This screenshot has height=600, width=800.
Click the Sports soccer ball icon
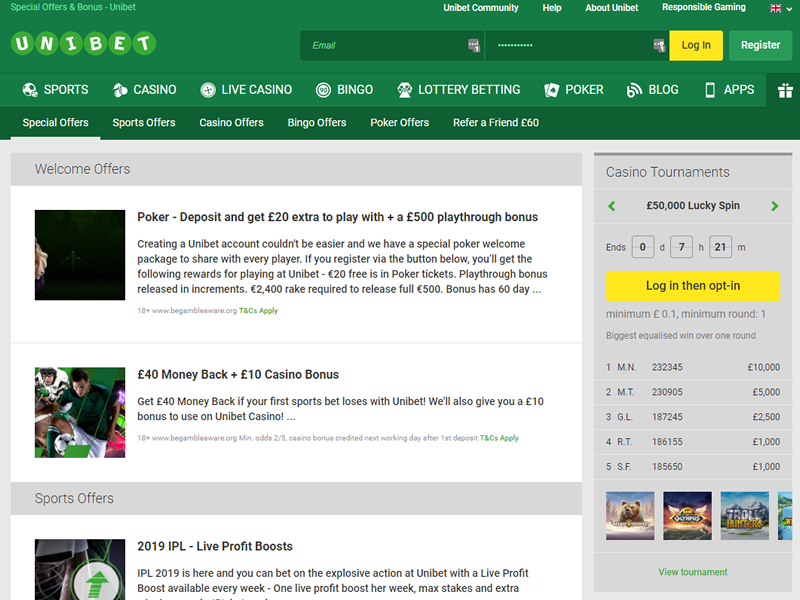click(x=30, y=90)
